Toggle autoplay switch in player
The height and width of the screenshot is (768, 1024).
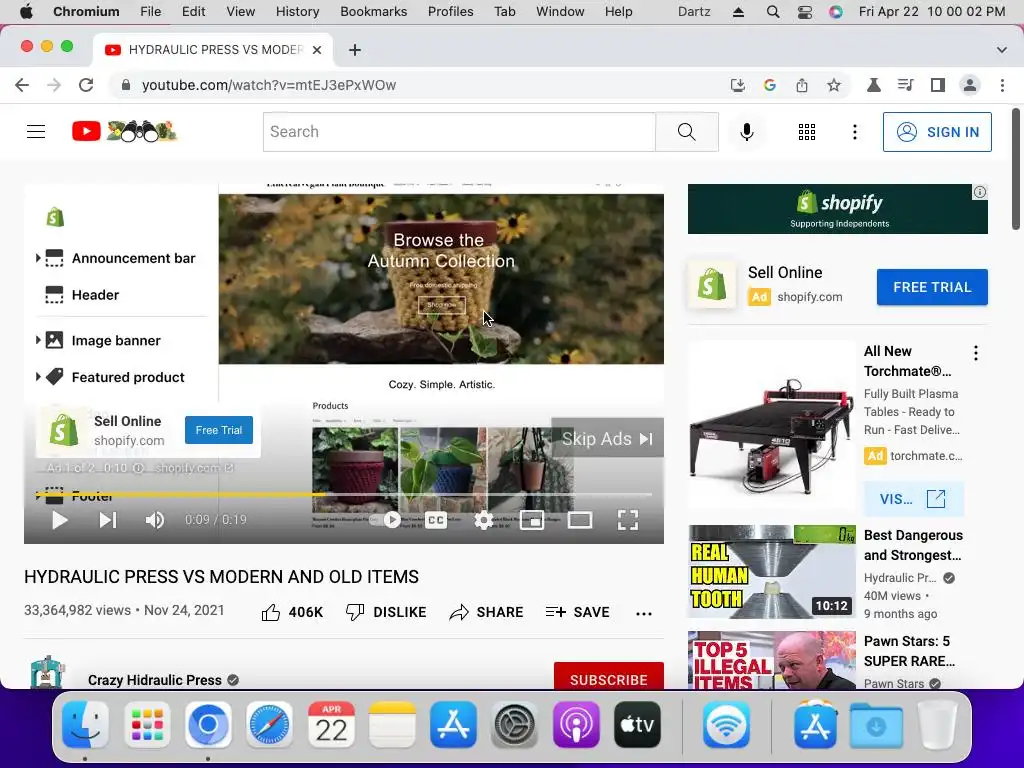click(x=385, y=520)
